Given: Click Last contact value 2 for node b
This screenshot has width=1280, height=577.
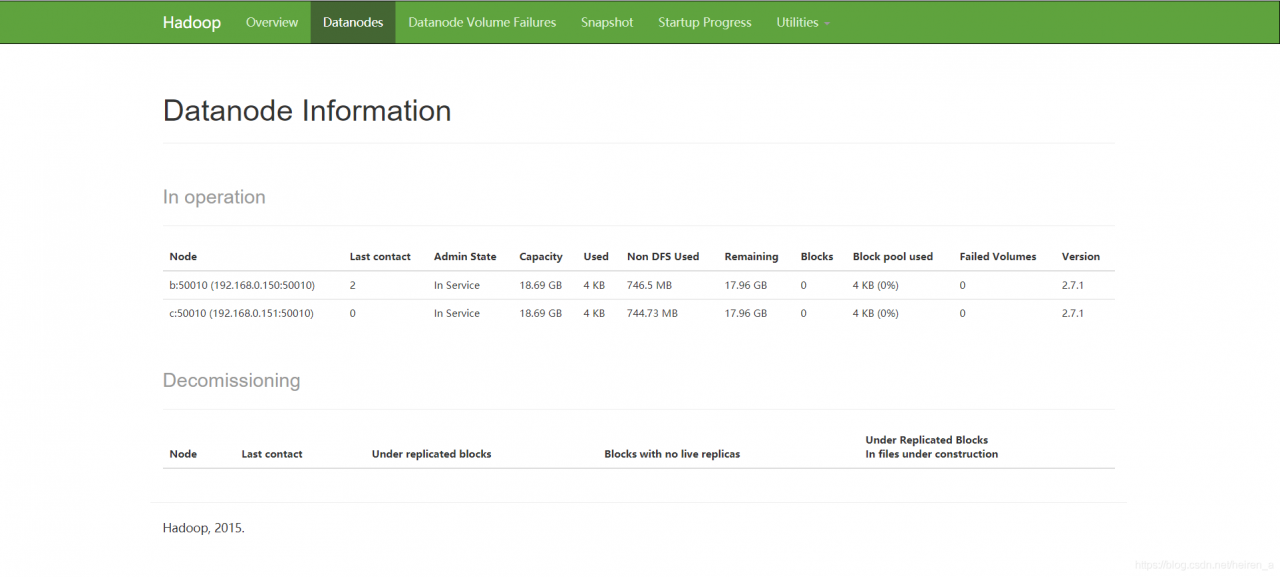Looking at the screenshot, I should [x=353, y=285].
